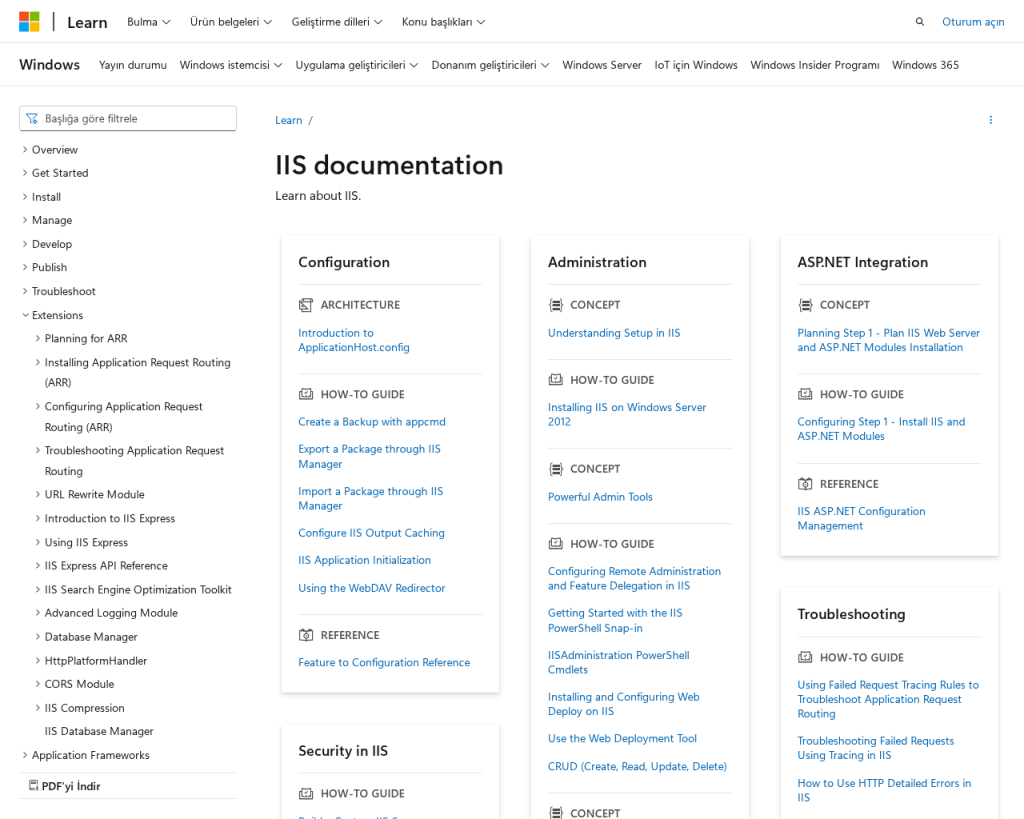Click How-to guide icon in Troubleshooting card
The image size is (1024, 819).
pos(805,658)
